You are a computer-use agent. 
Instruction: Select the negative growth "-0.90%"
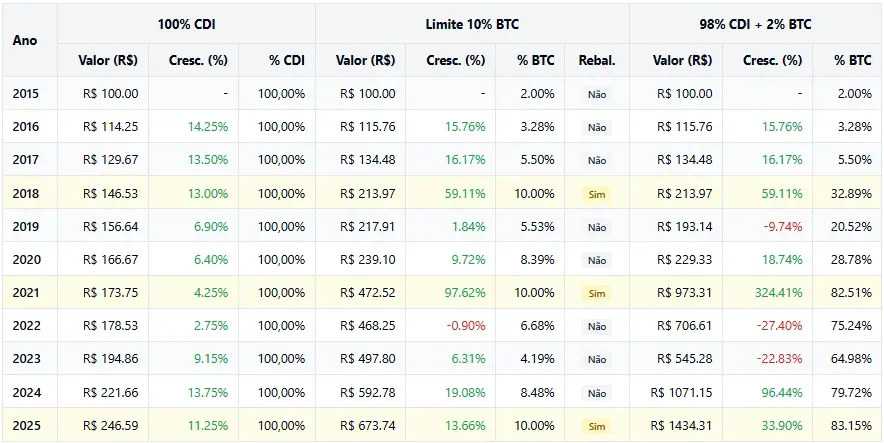click(x=466, y=326)
